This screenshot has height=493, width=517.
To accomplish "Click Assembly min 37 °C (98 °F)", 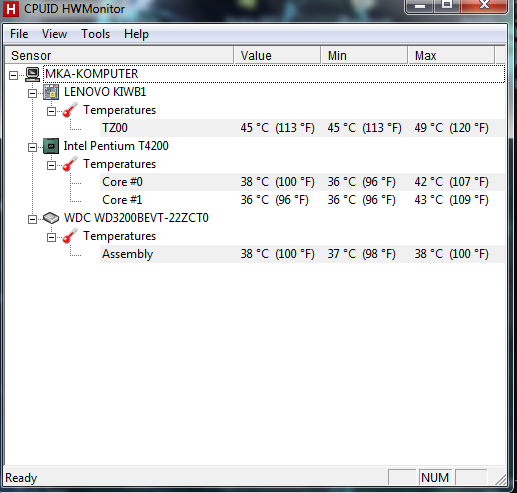I will 361,254.
